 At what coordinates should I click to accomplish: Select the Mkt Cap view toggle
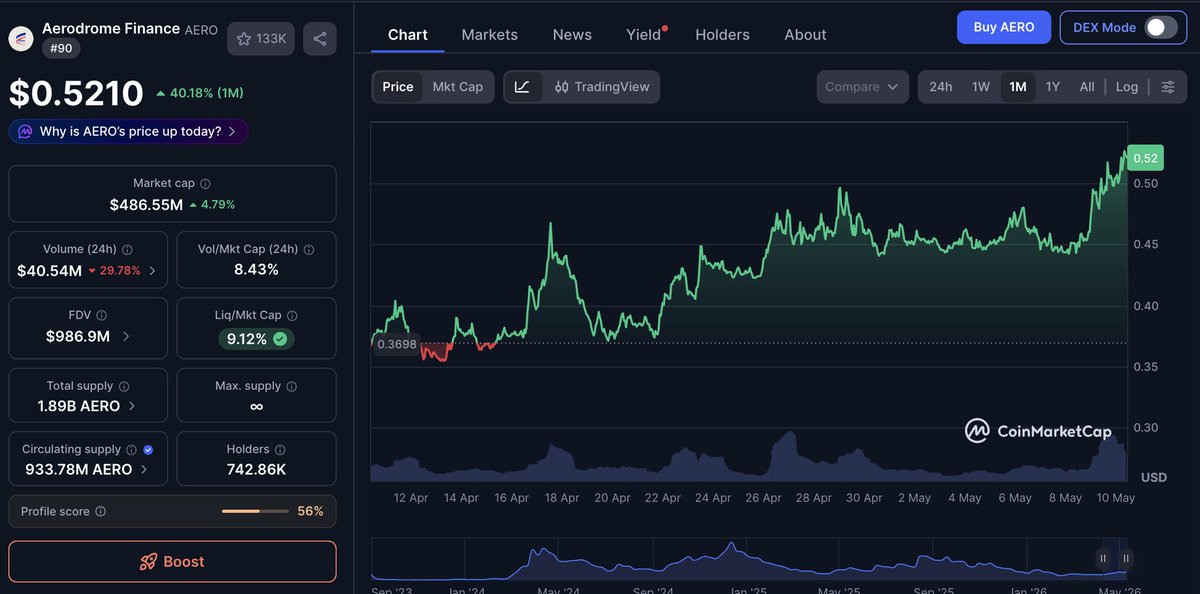(458, 87)
